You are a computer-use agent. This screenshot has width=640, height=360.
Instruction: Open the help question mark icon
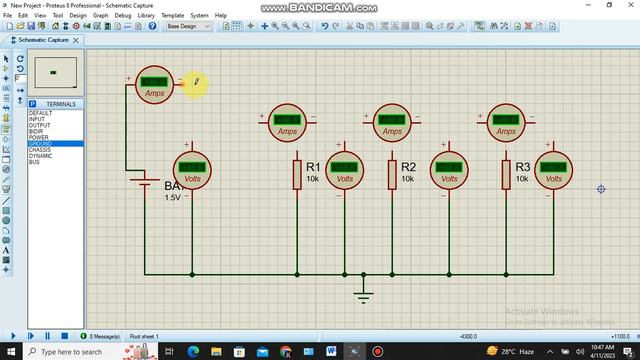(x=152, y=26)
